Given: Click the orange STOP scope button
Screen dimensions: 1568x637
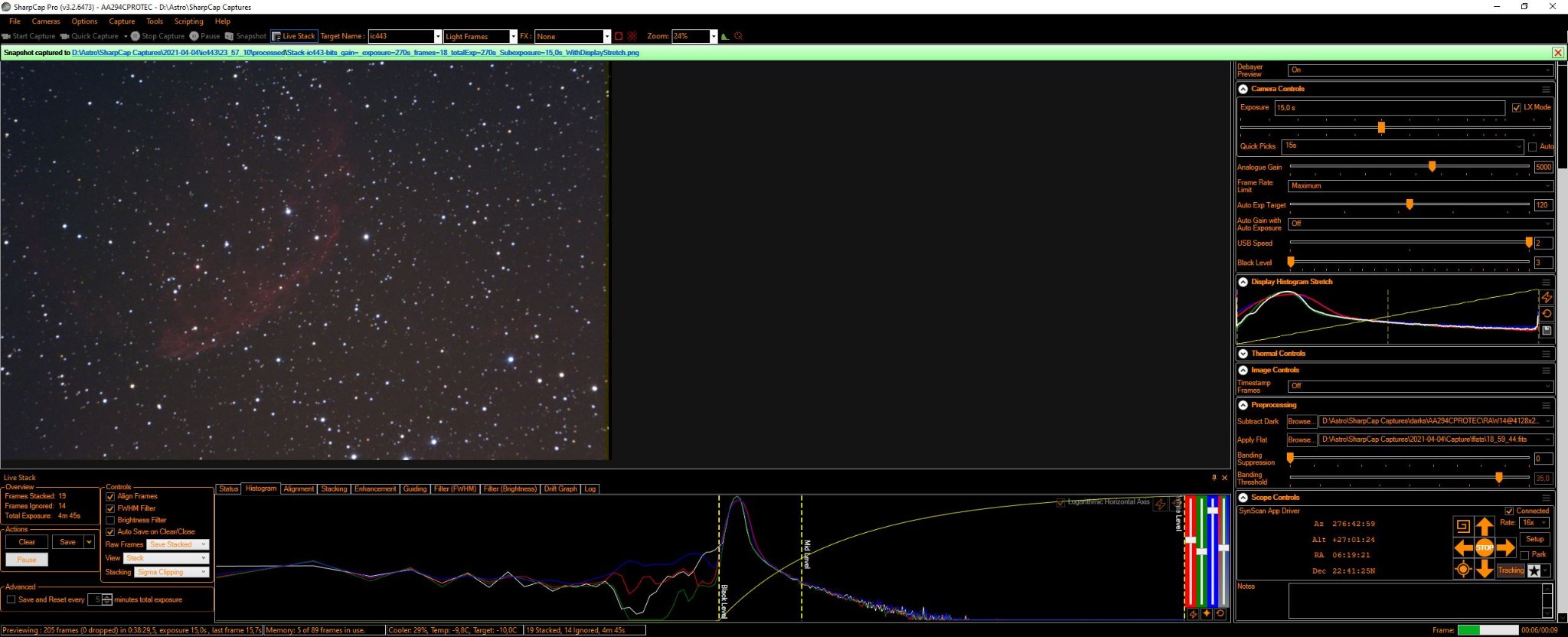Looking at the screenshot, I should tap(1485, 547).
